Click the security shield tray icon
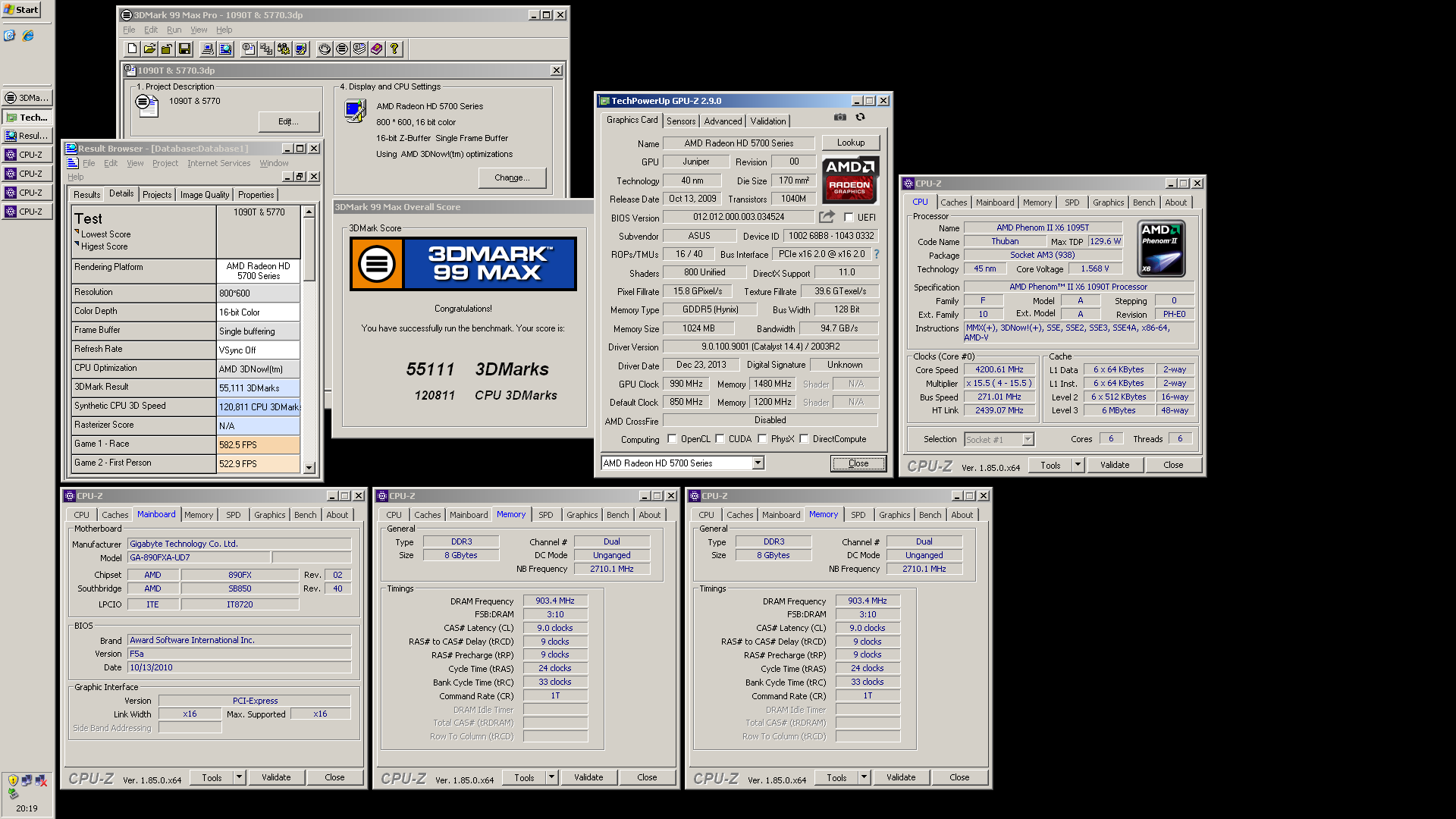1456x819 pixels. 13,780
